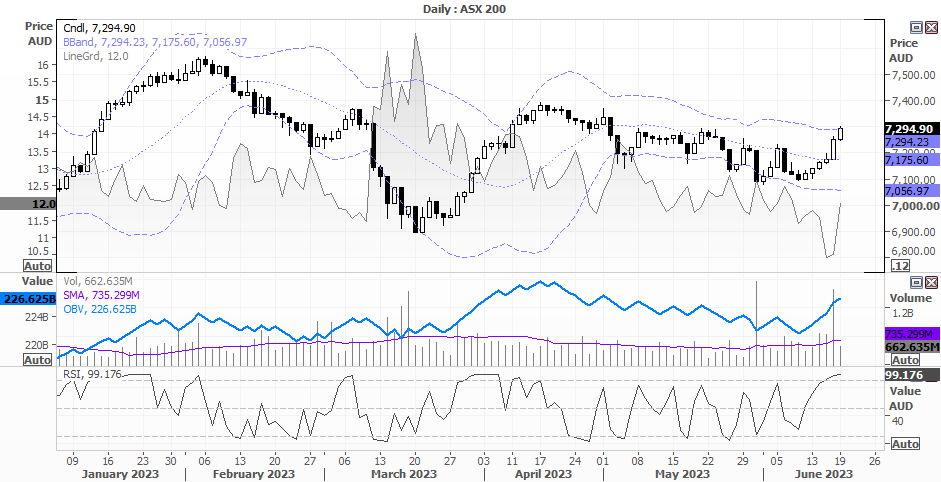Click the 7,400.00 price axis tick

coord(913,101)
